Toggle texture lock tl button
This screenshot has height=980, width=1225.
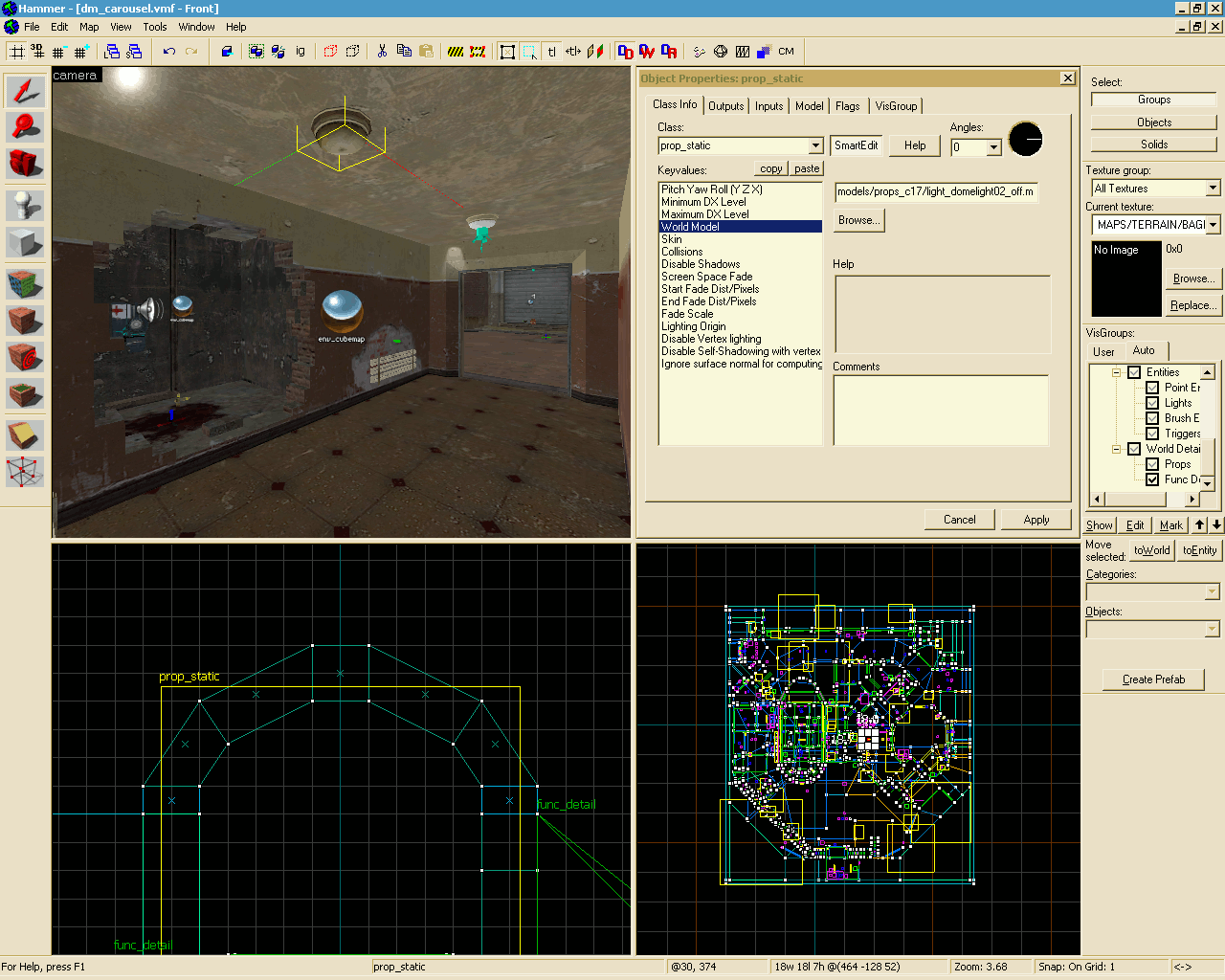[551, 52]
